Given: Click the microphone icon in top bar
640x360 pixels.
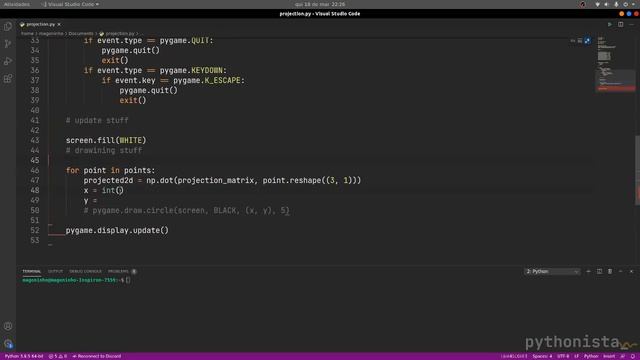Looking at the screenshot, I should [616, 4].
